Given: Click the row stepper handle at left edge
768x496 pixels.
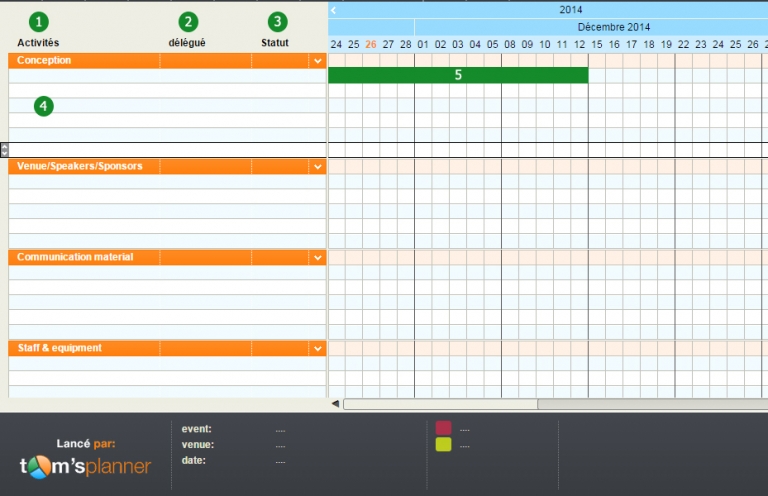Looking at the screenshot, I should point(4,149).
